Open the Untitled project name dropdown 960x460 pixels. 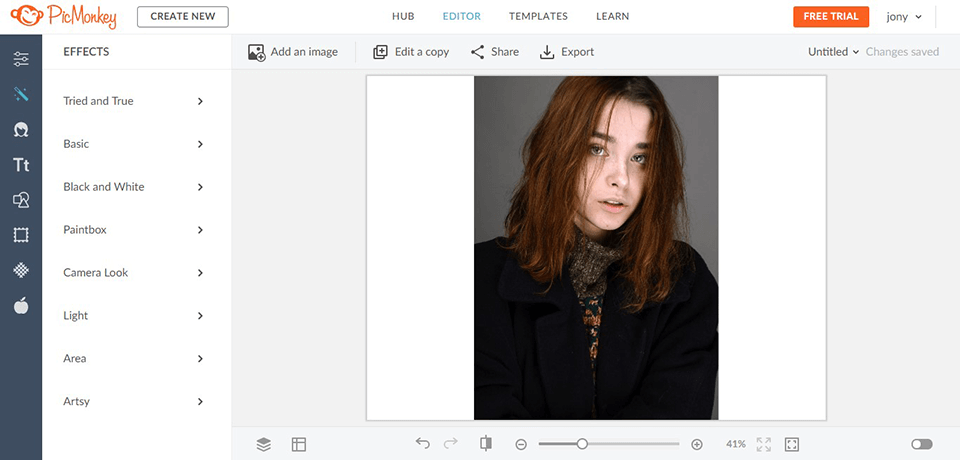834,52
